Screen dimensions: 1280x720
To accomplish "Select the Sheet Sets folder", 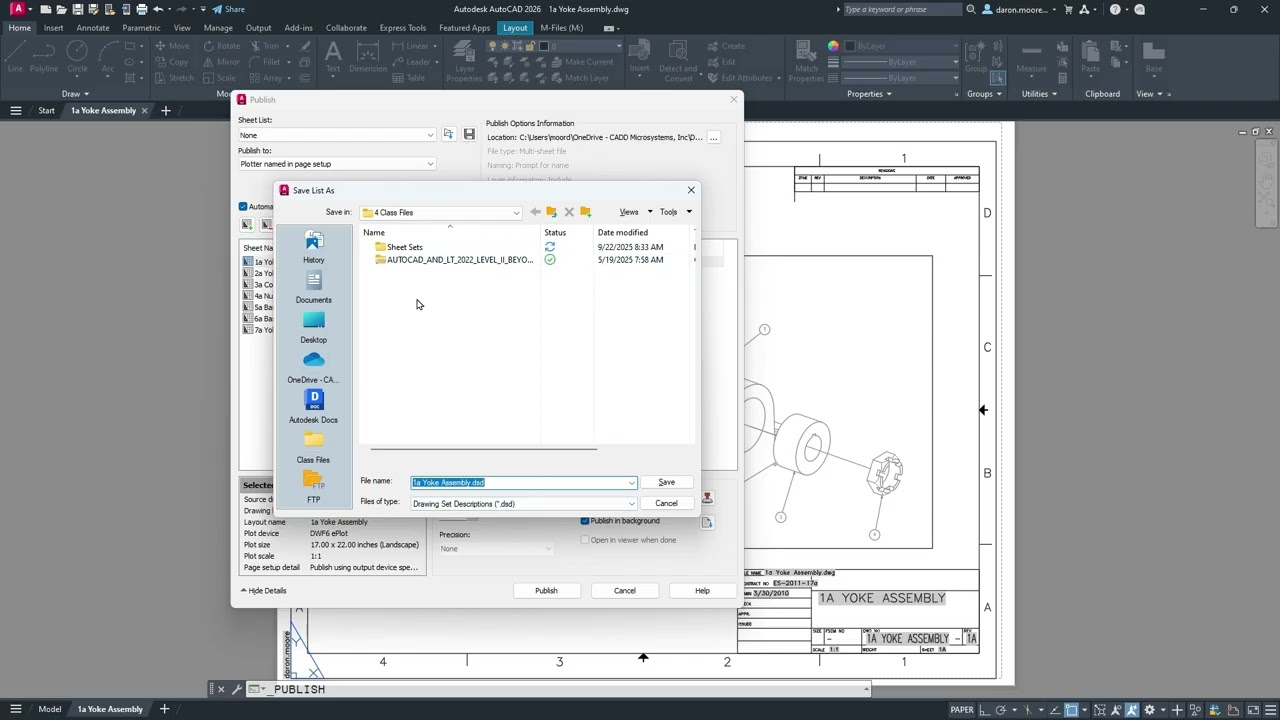I will pos(399,247).
